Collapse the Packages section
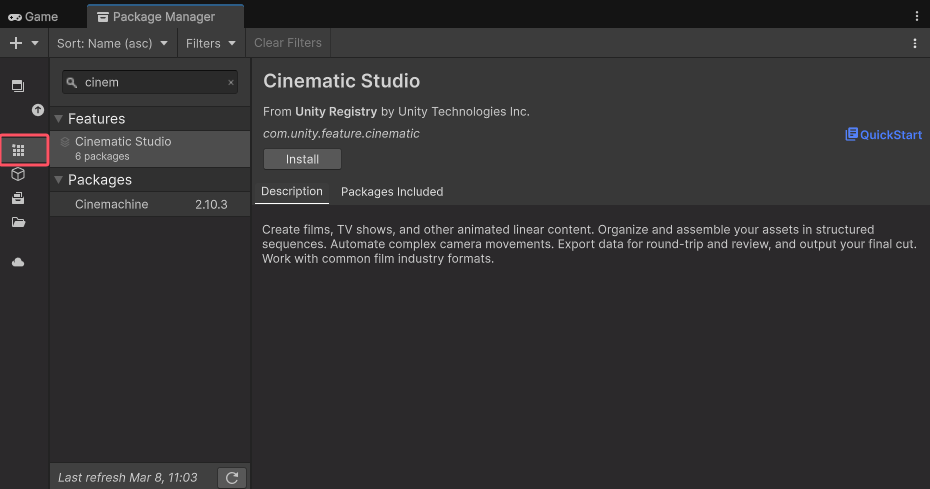The width and height of the screenshot is (930, 489). (59, 180)
